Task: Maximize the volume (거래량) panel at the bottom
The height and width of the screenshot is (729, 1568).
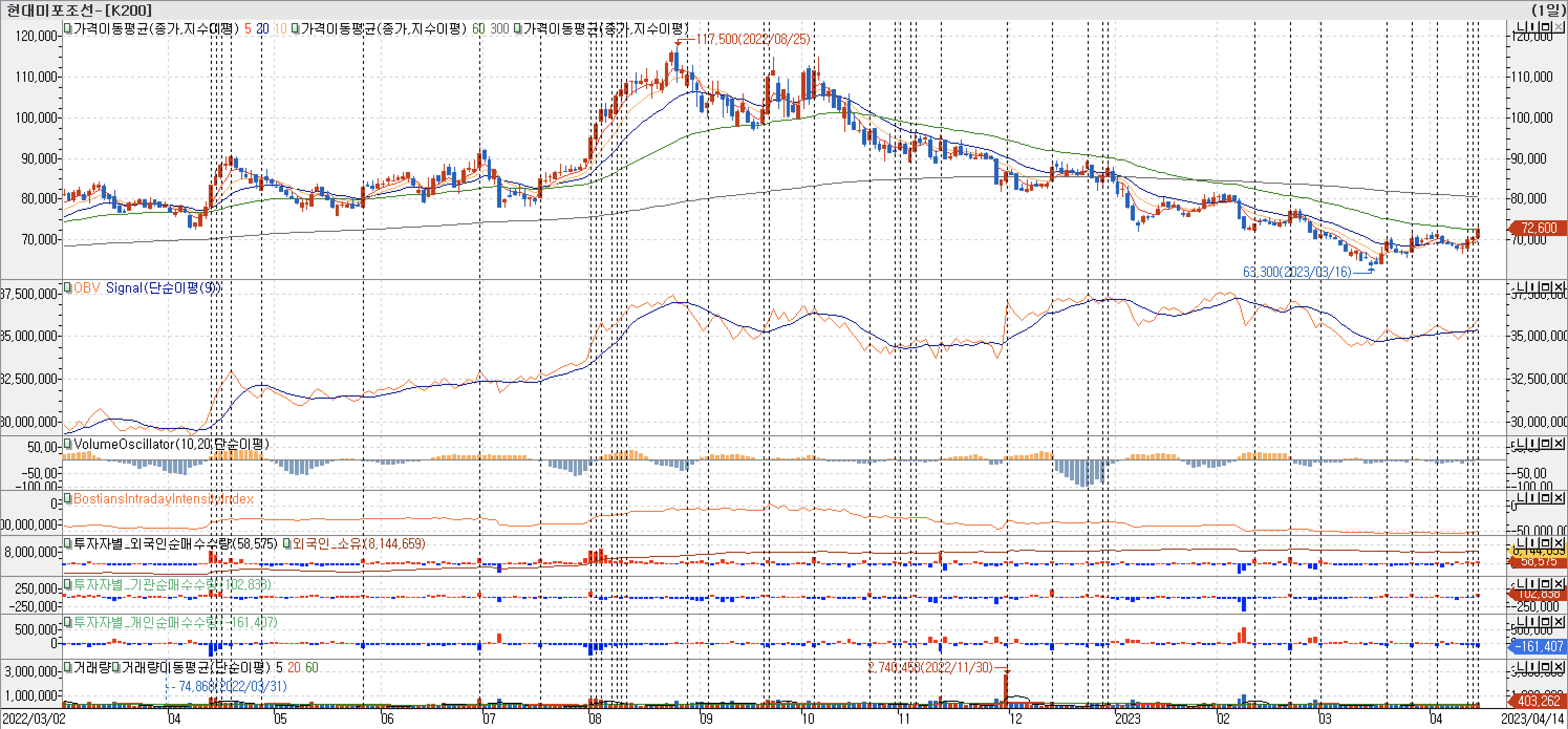Action: [1544, 667]
